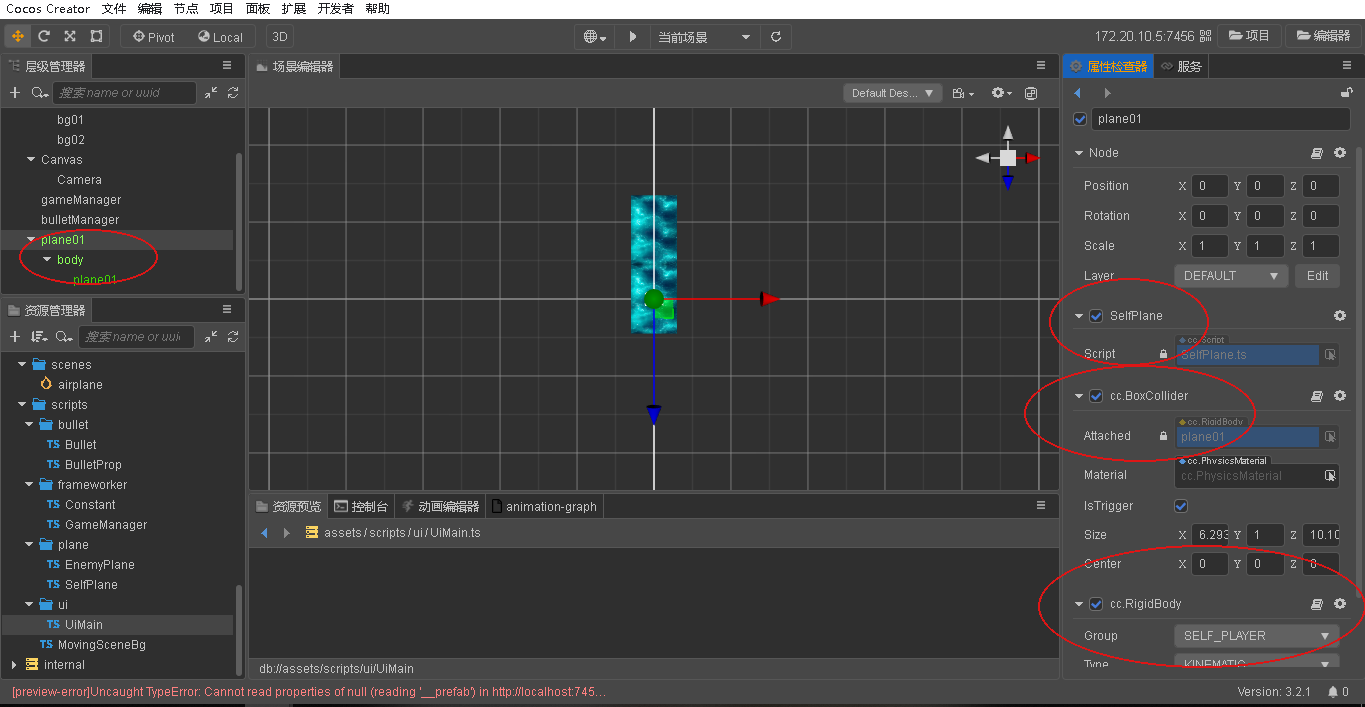Disable the cc.BoxCollider component checkbox

[x=1096, y=396]
